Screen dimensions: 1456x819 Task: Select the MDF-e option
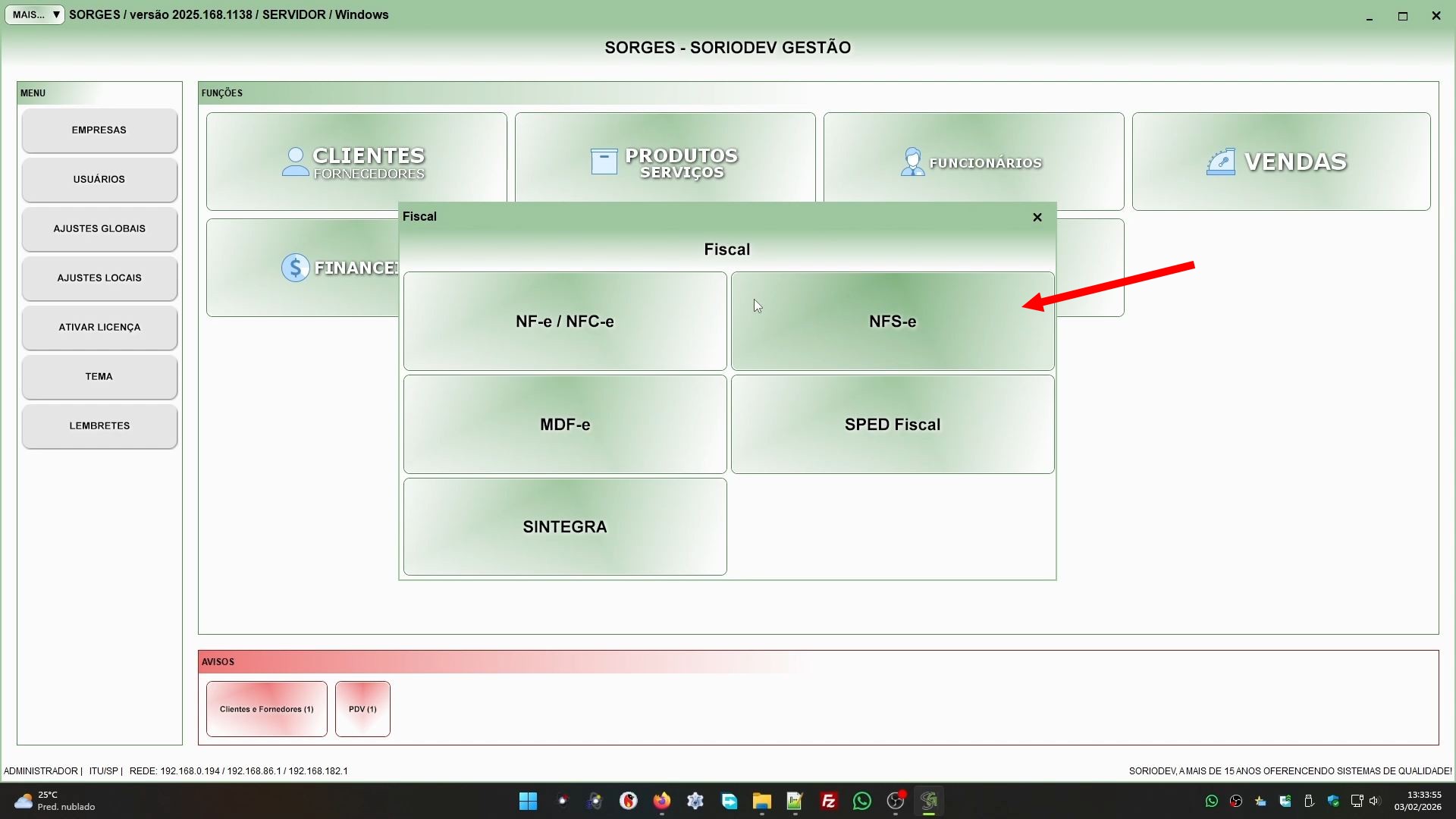click(x=564, y=425)
